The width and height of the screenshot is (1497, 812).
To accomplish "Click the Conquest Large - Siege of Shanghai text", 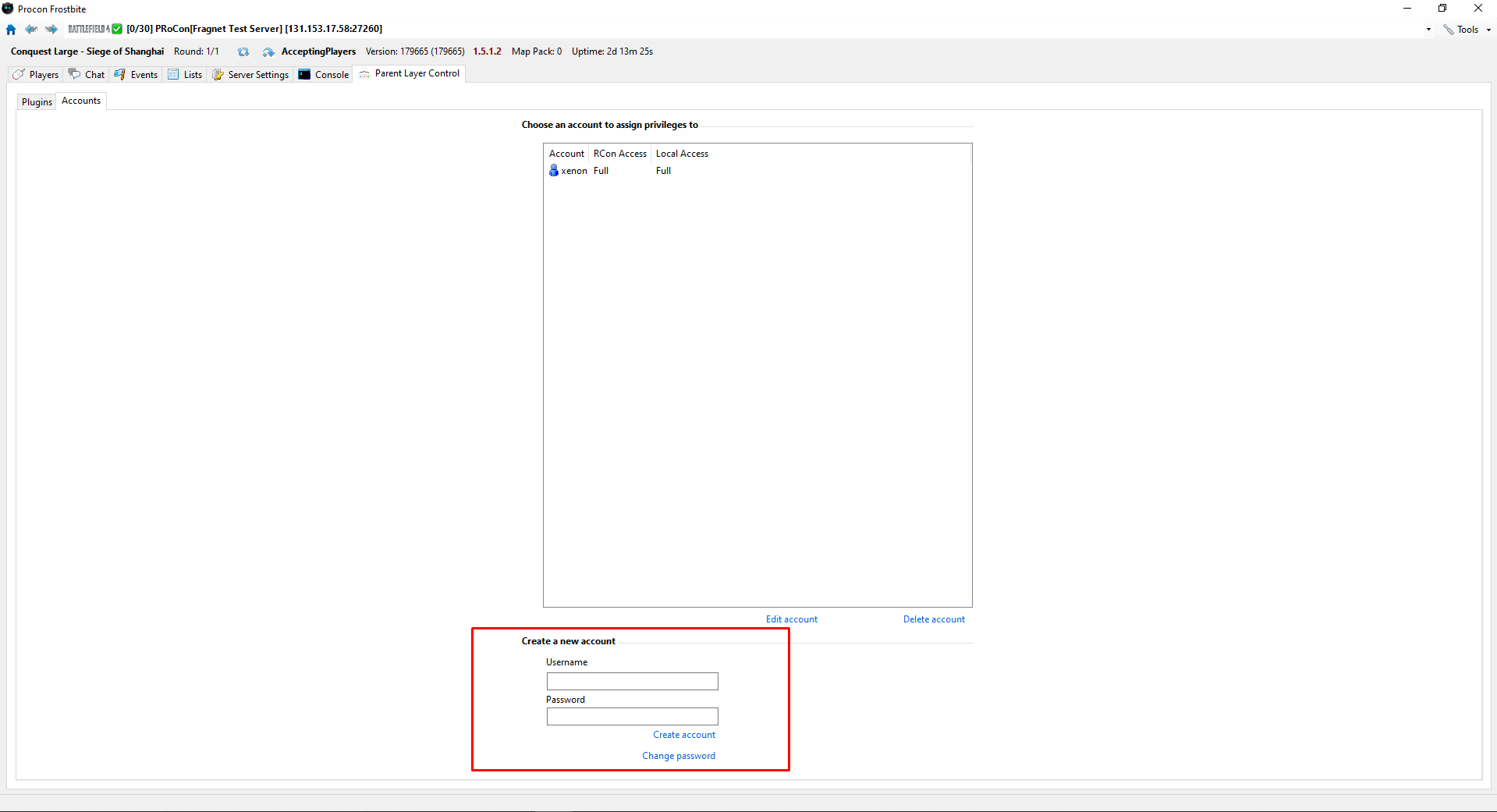I will point(87,51).
